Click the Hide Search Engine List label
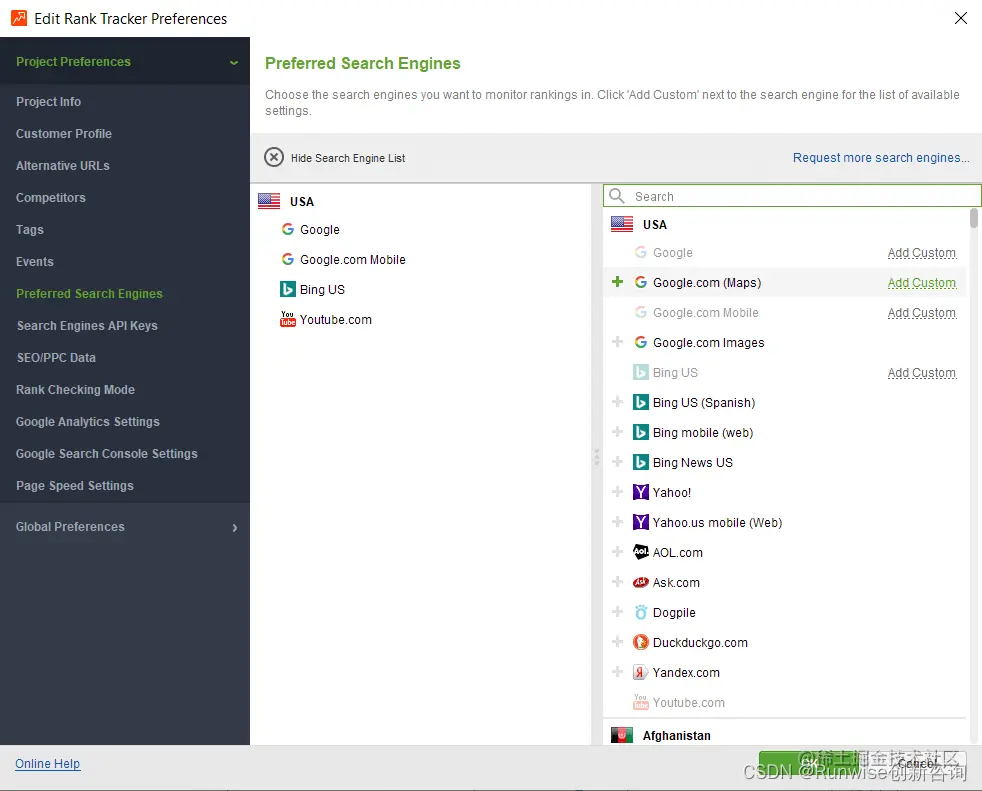This screenshot has width=982, height=791. pos(348,158)
